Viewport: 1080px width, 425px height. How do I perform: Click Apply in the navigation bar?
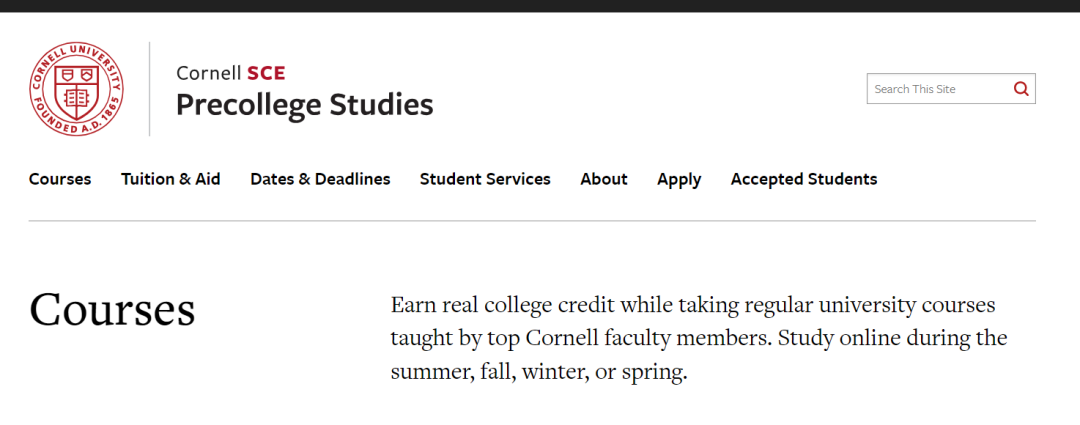click(x=679, y=179)
